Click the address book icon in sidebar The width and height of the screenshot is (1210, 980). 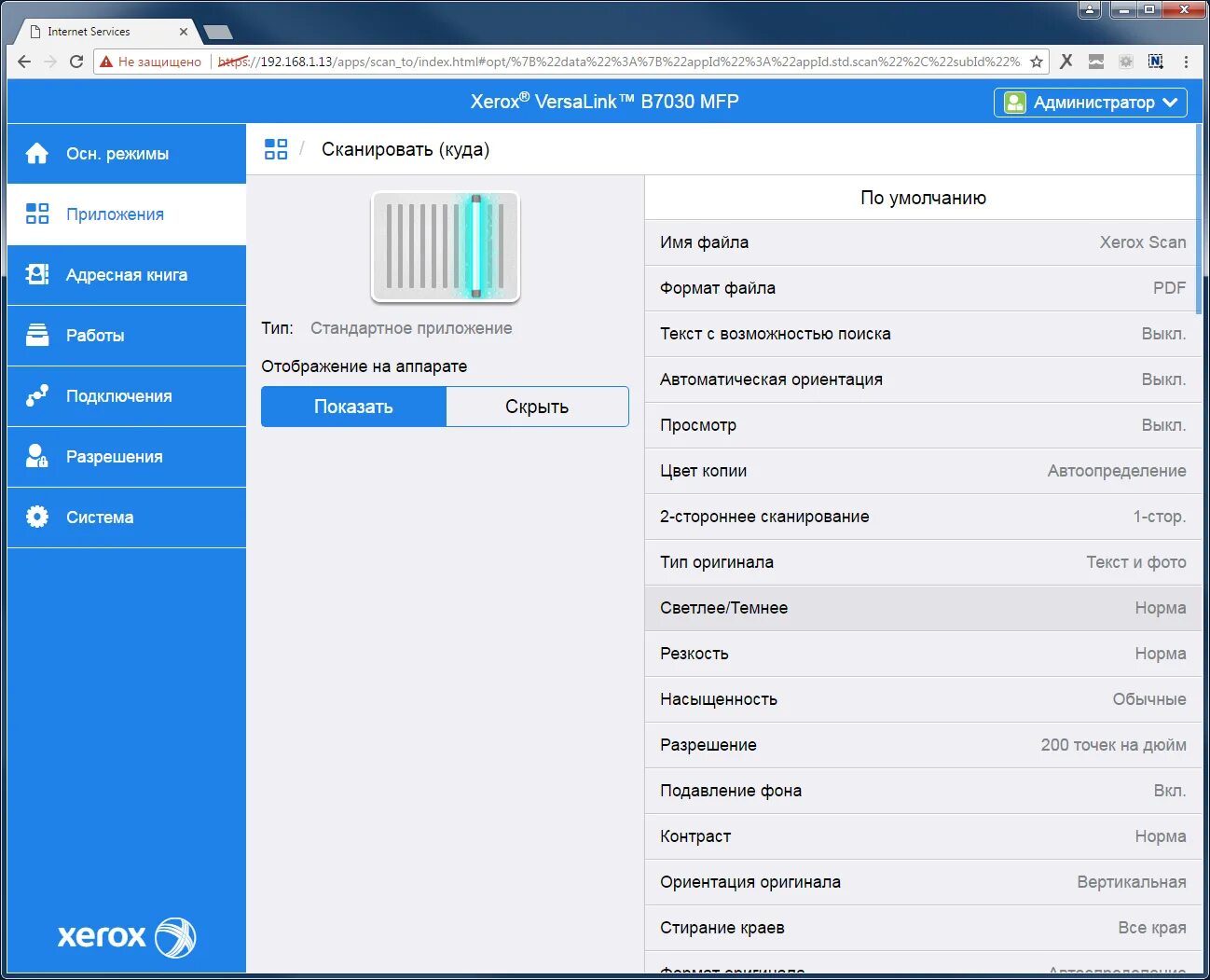37,275
